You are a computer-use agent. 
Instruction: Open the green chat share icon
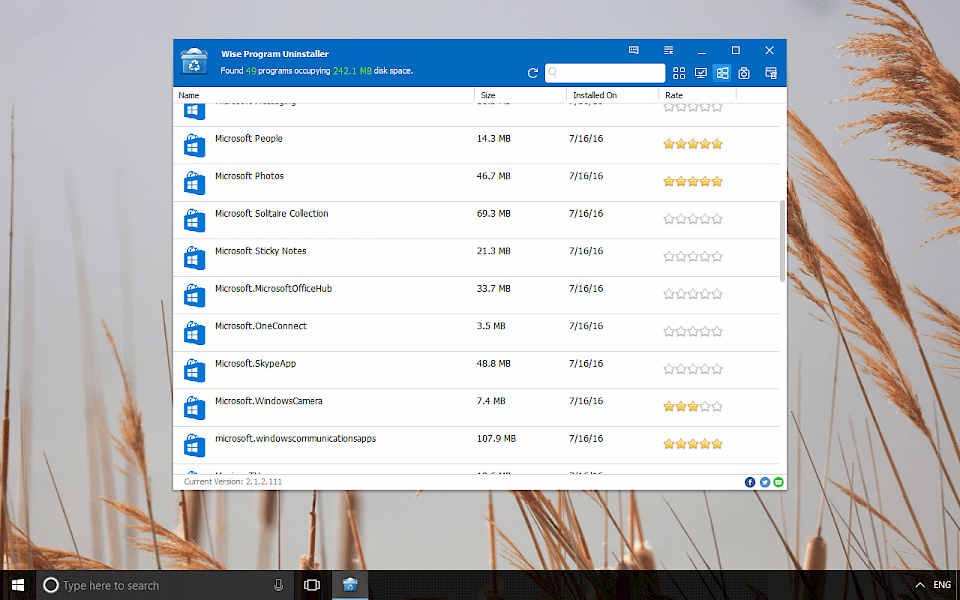pos(778,482)
